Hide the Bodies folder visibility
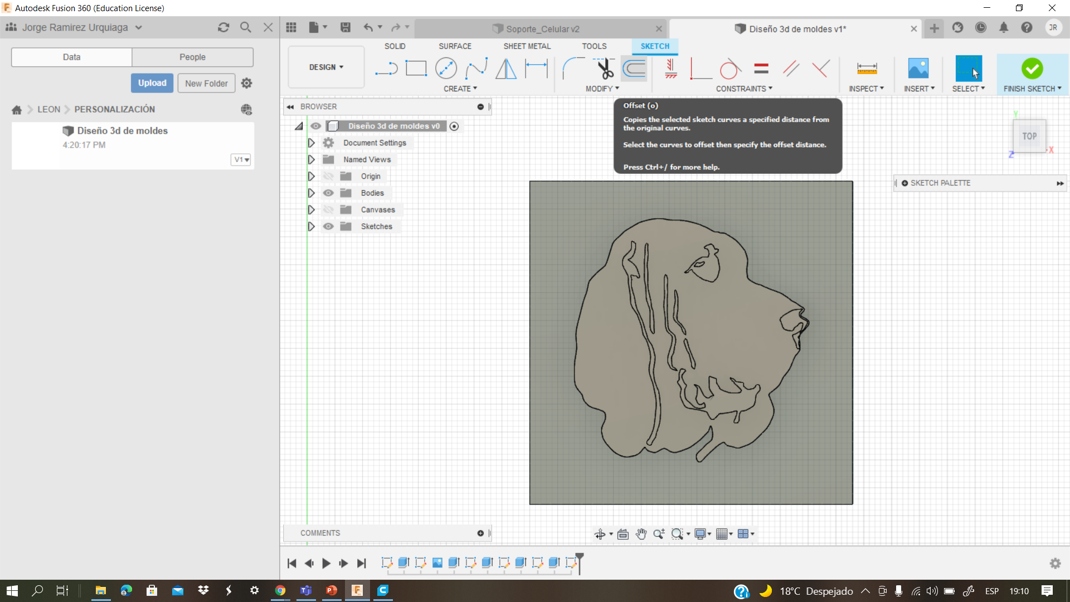This screenshot has width=1070, height=602. [x=328, y=193]
